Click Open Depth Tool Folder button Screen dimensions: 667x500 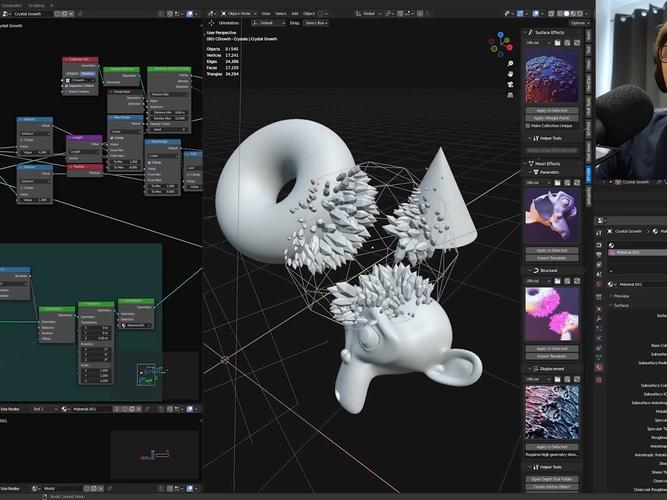pos(552,479)
